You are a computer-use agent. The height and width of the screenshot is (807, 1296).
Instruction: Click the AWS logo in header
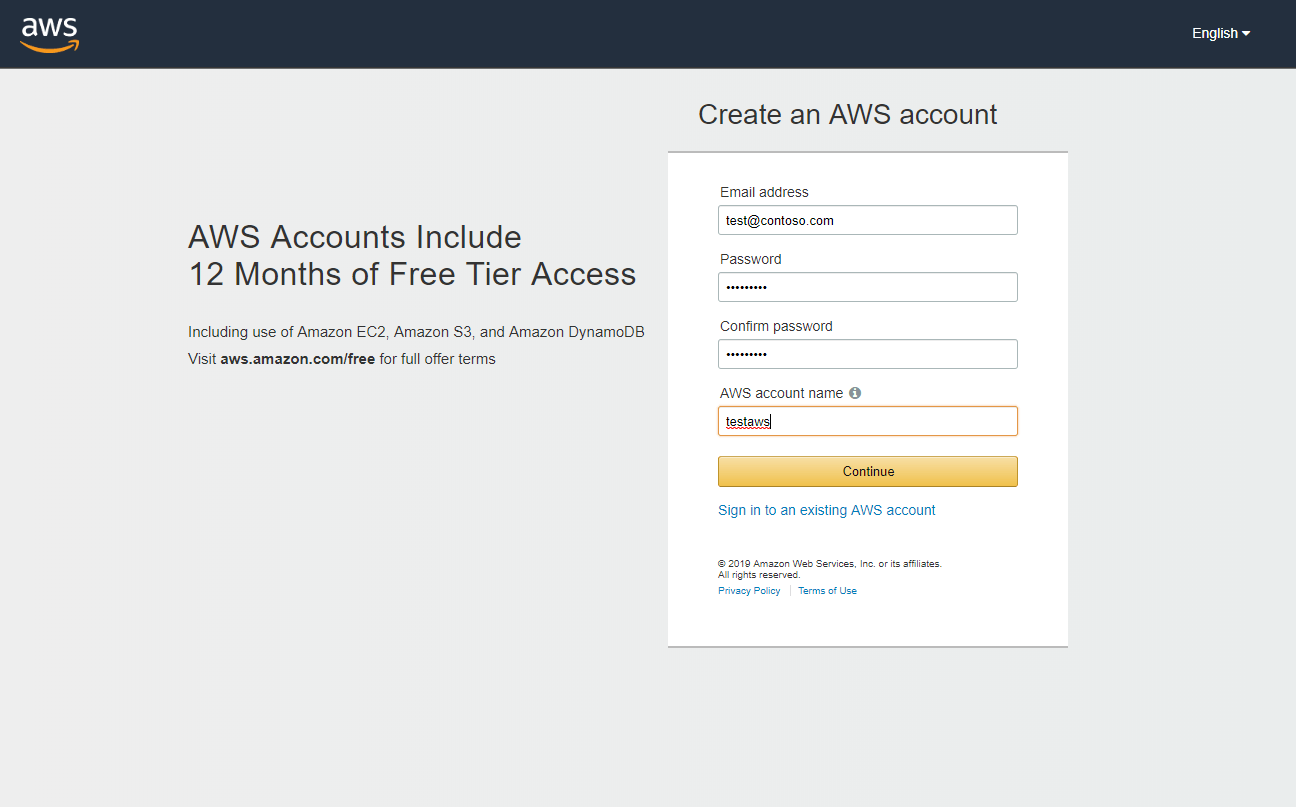[49, 34]
